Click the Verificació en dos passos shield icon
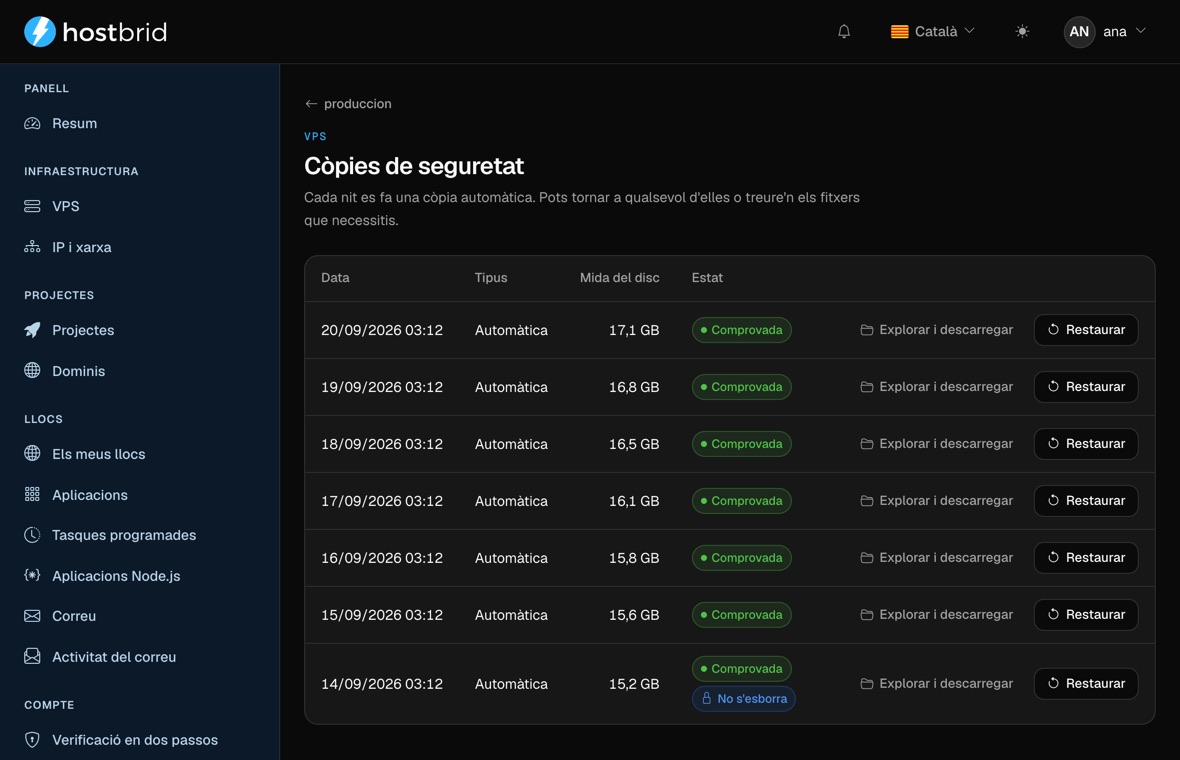Screen dimensions: 1180x760 click(x=32, y=740)
